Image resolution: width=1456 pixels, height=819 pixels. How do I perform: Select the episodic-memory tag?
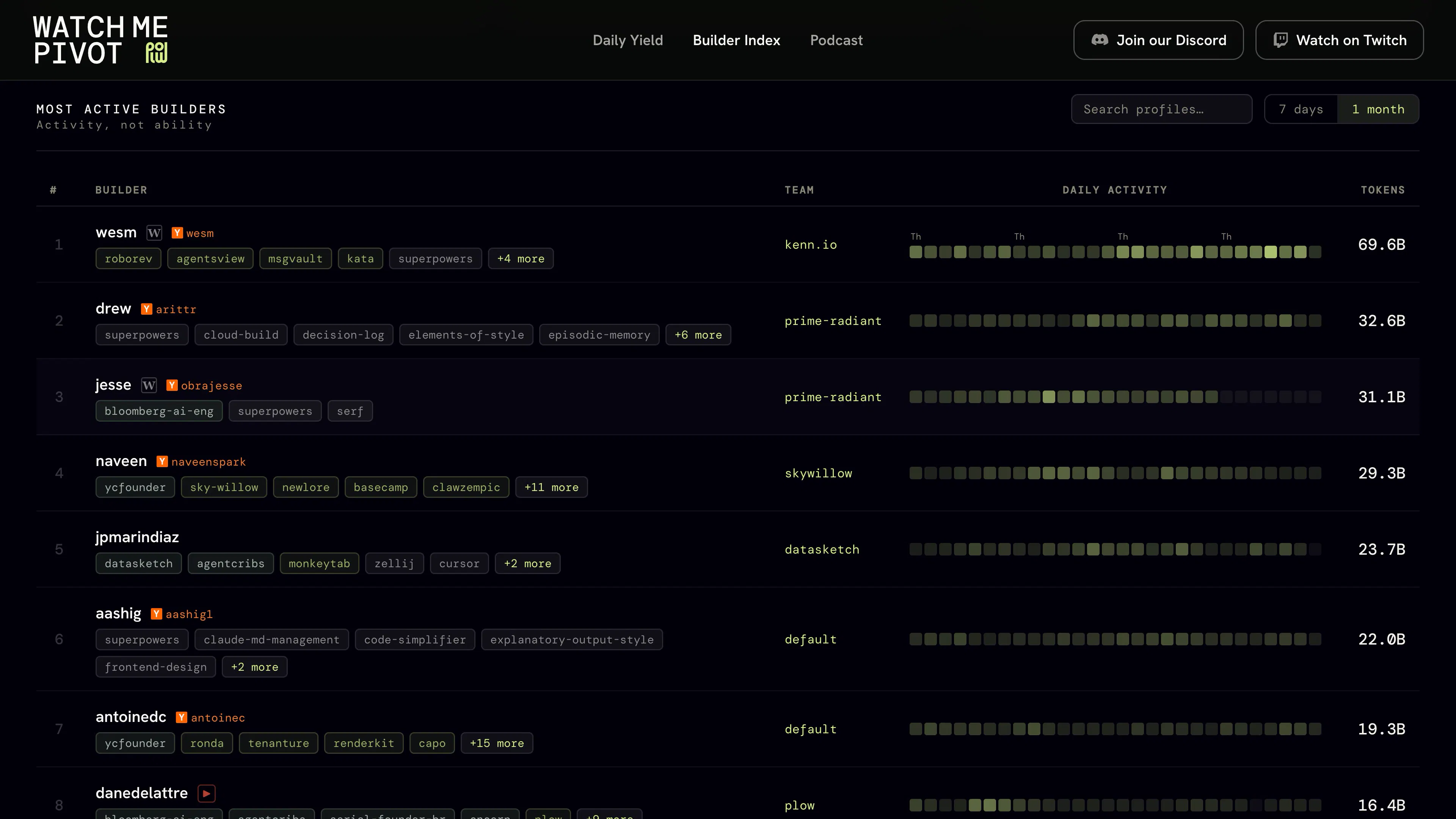point(599,335)
